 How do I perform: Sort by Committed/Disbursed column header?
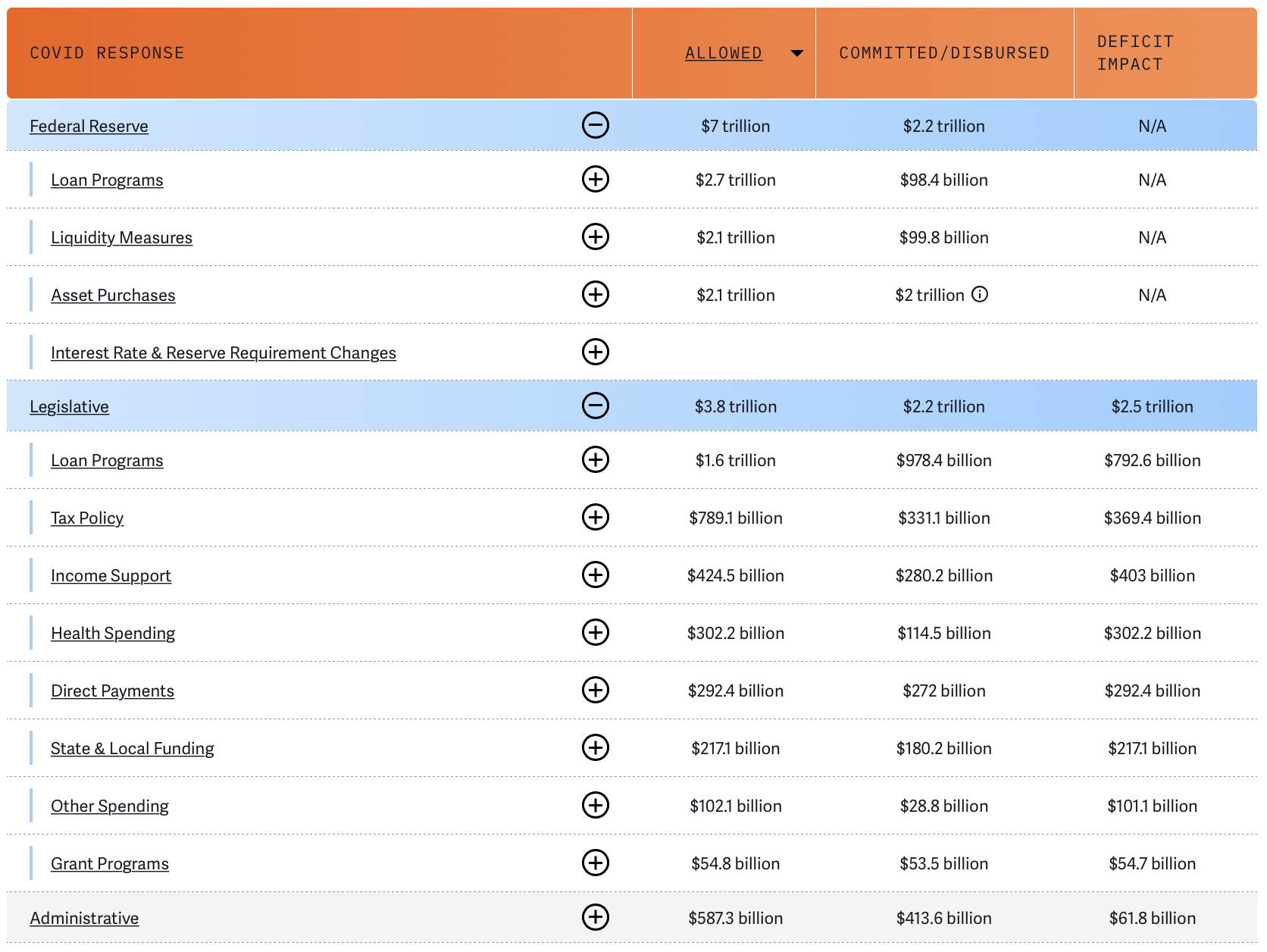943,53
